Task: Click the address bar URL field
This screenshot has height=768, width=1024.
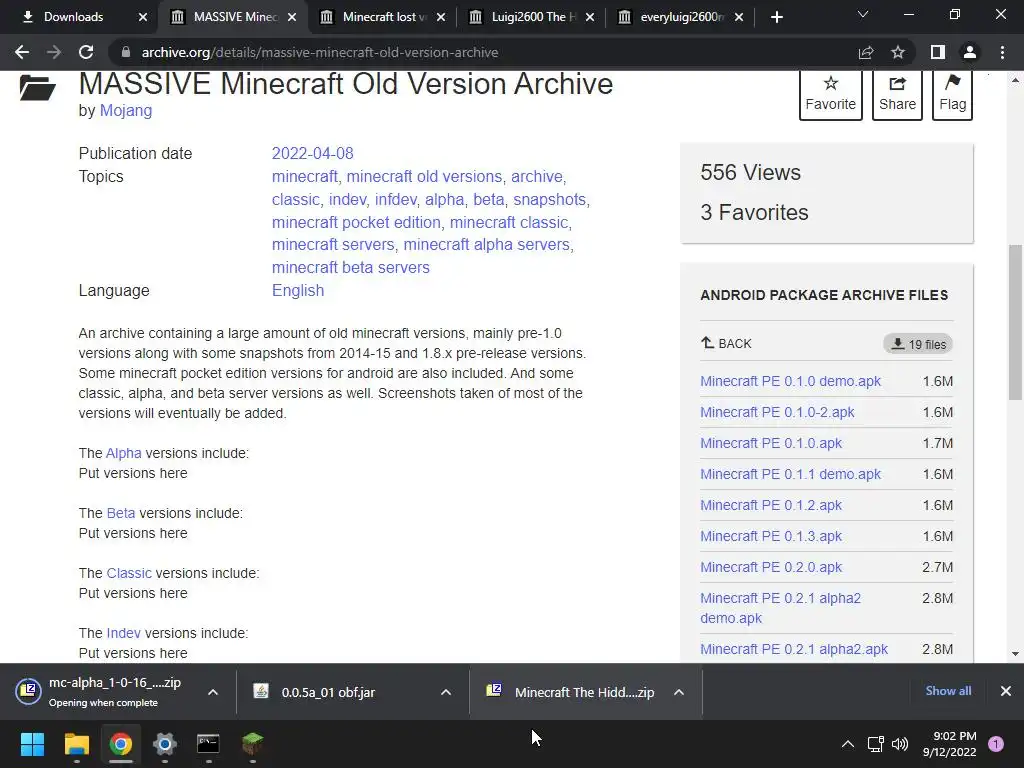Action: coord(483,52)
